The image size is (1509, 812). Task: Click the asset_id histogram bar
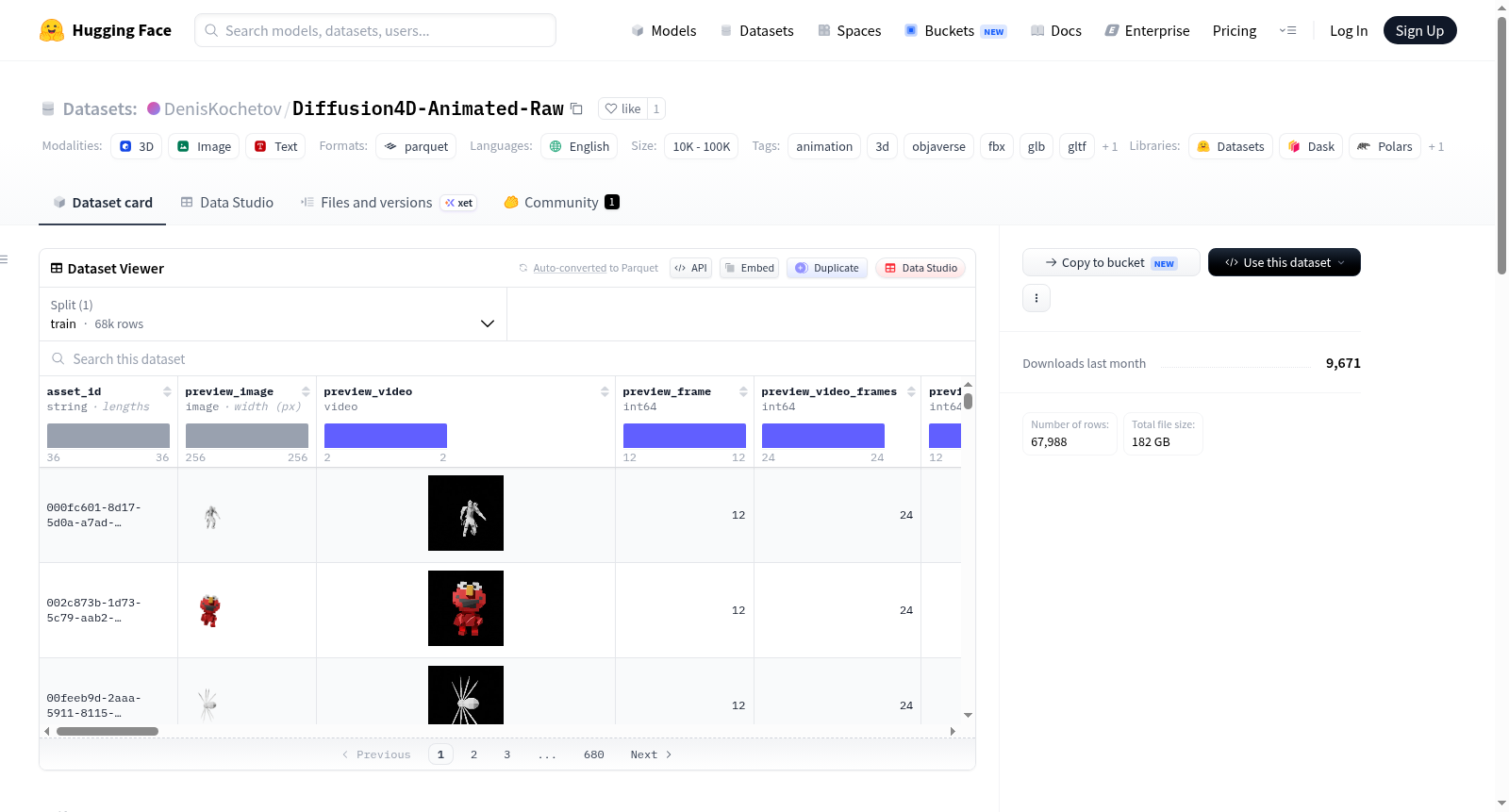[x=108, y=436]
